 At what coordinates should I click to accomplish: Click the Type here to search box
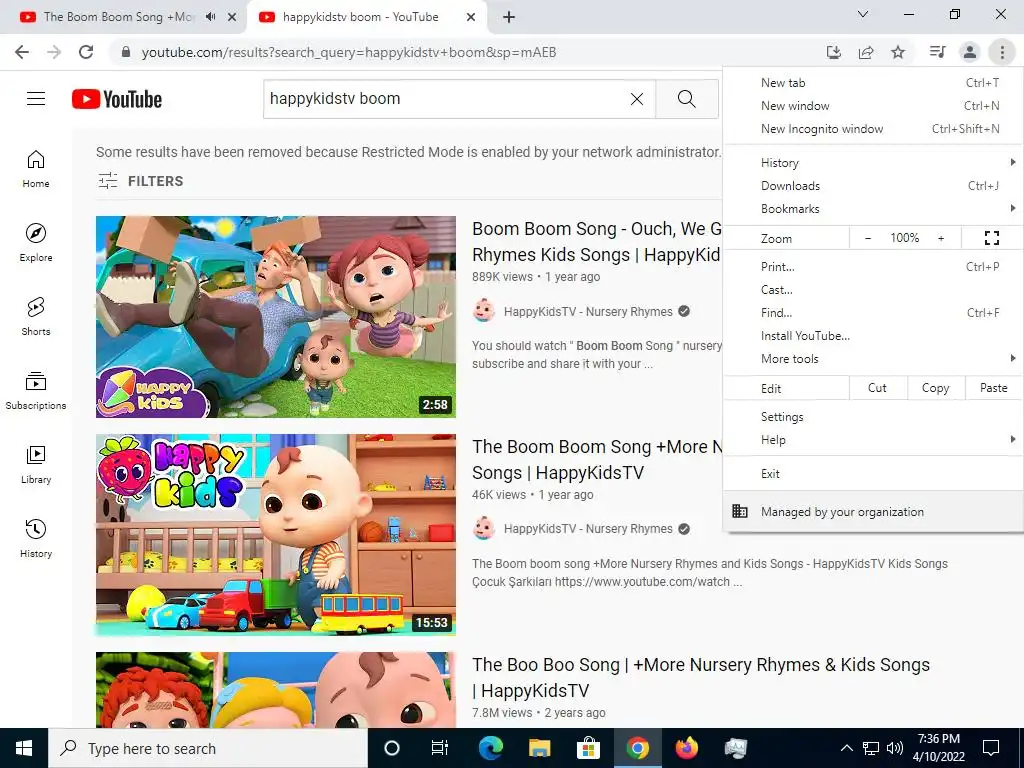click(208, 748)
